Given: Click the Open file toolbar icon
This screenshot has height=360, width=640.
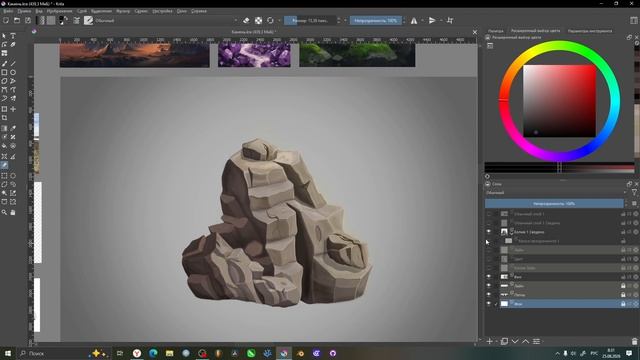Looking at the screenshot, I should [x=17, y=20].
